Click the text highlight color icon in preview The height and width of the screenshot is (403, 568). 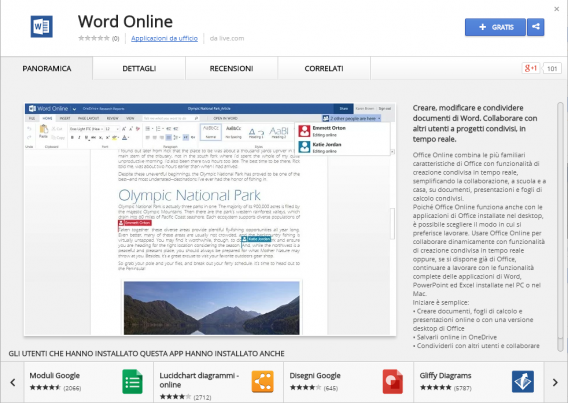tap(115, 138)
